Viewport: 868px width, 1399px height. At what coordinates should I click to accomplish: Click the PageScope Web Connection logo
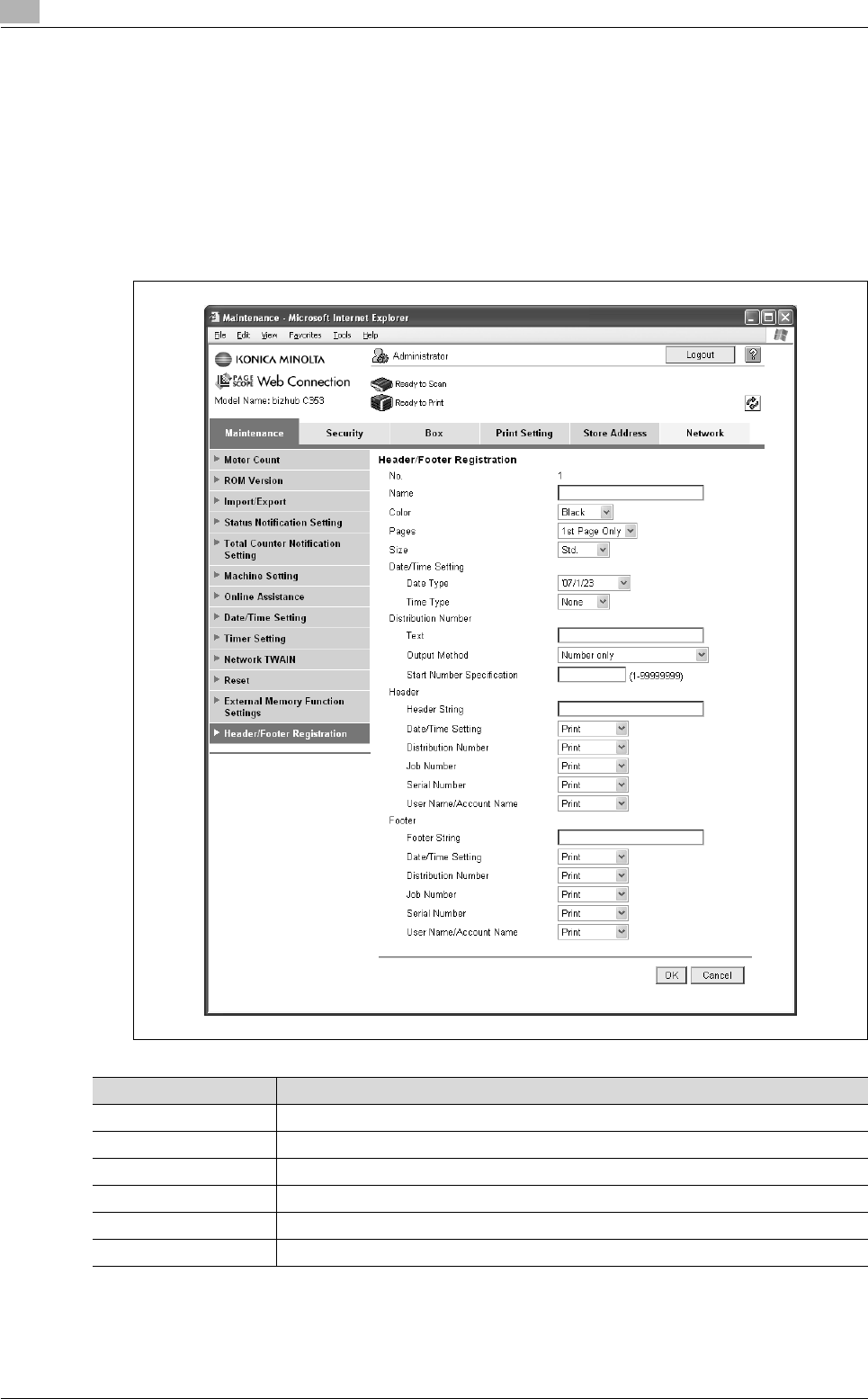click(282, 381)
